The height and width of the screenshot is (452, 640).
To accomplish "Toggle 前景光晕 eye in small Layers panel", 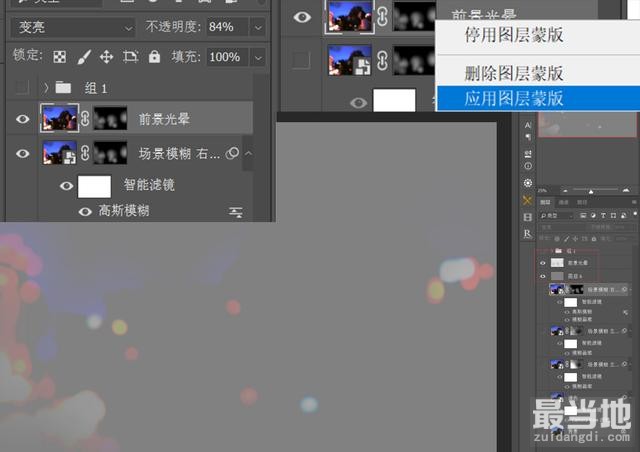I will [x=542, y=263].
